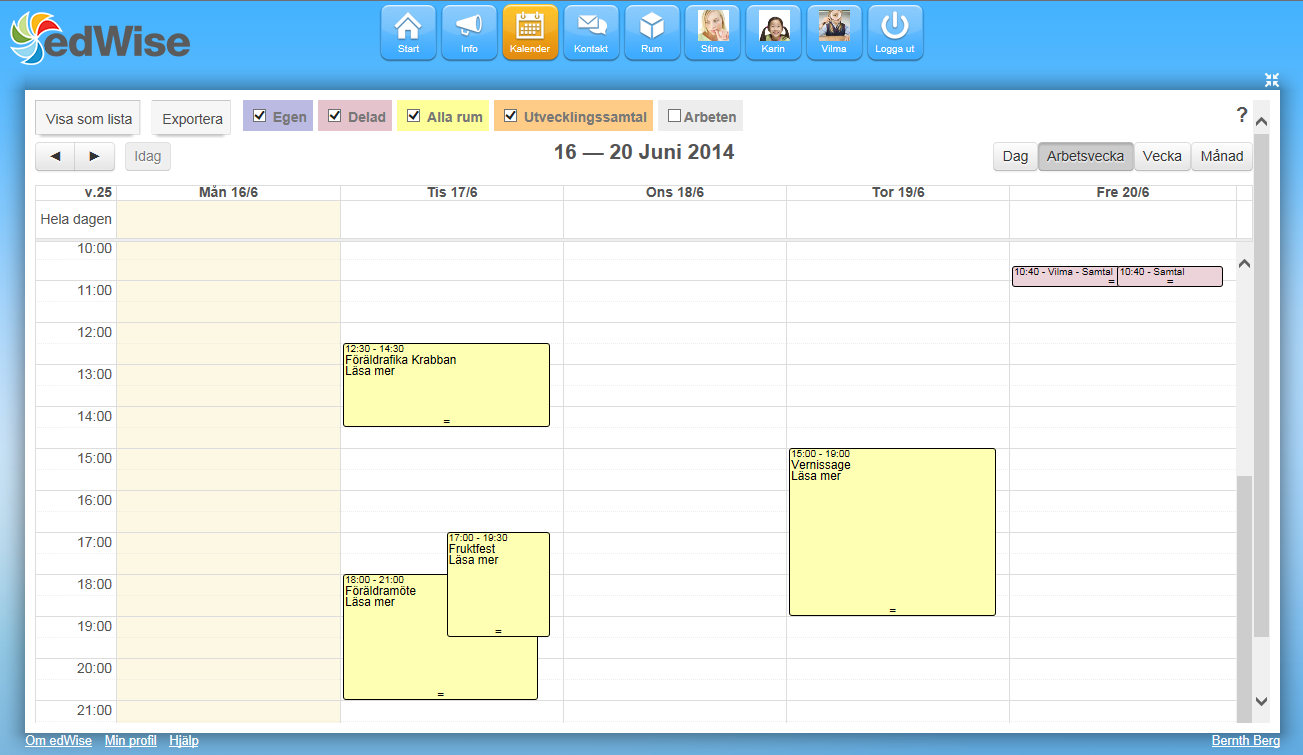This screenshot has width=1303, height=755.
Task: Uncheck the Egen checkbox
Action: 260,116
